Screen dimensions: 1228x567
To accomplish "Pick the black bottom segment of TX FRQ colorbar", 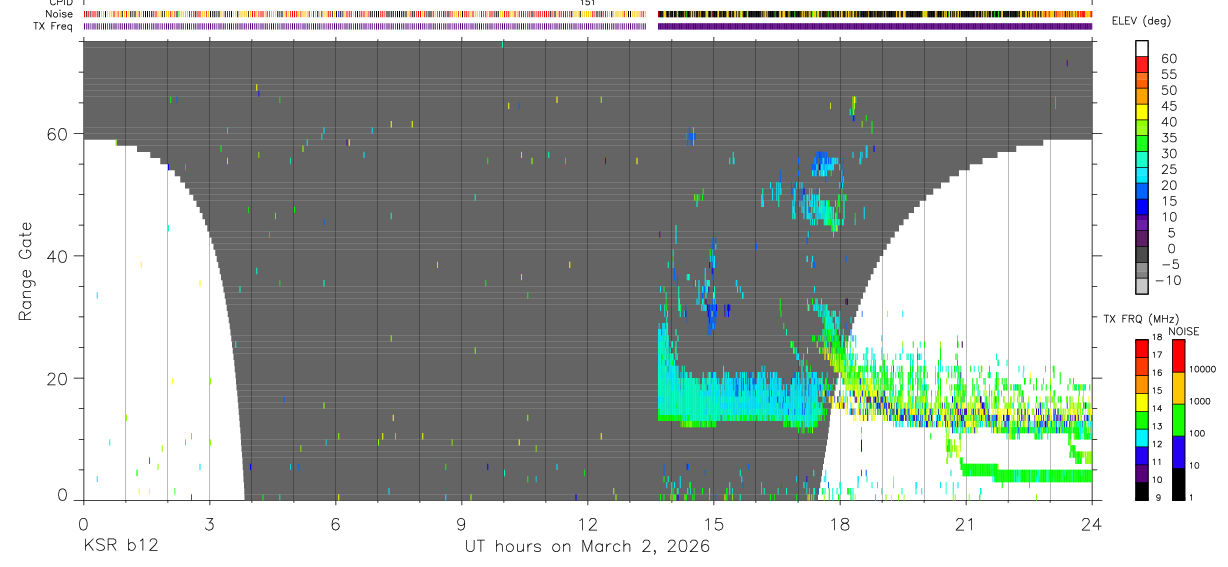I will coord(1141,491).
